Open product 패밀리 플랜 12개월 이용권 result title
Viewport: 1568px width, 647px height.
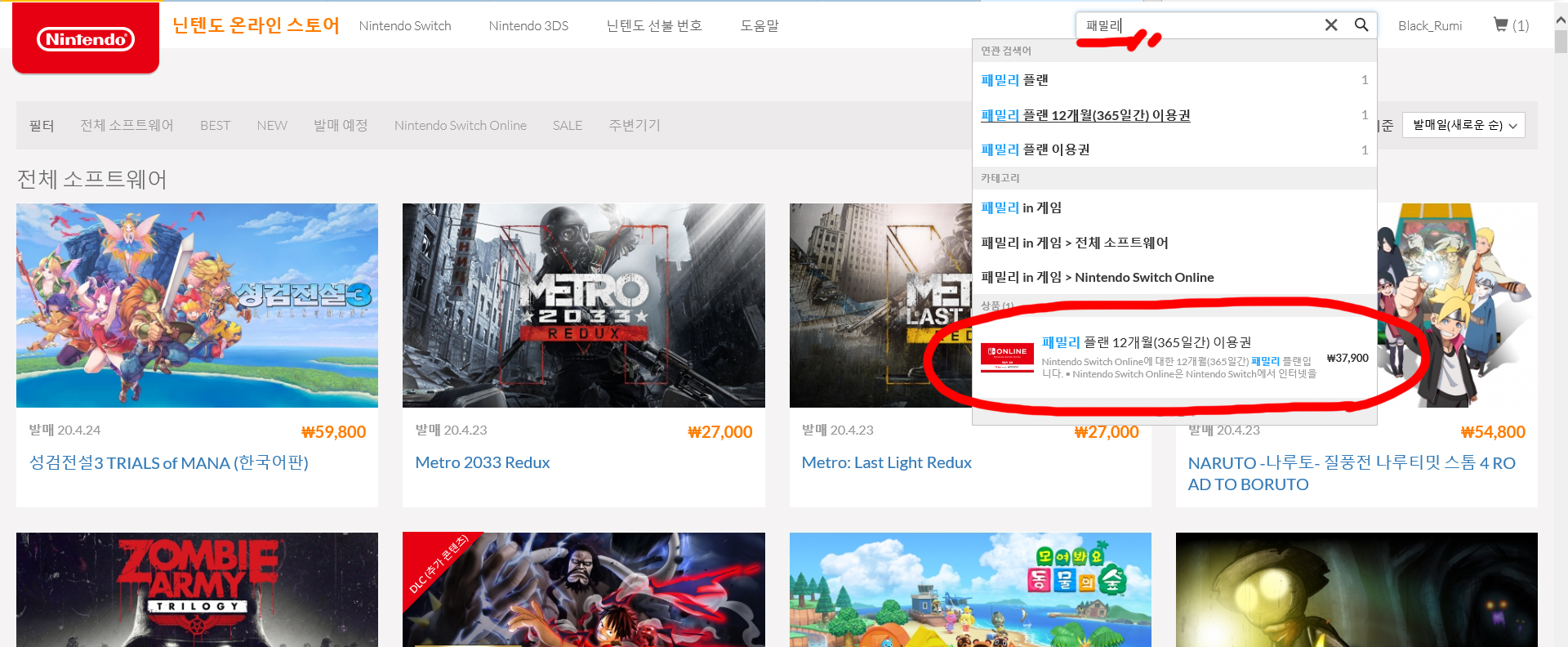click(x=1147, y=342)
